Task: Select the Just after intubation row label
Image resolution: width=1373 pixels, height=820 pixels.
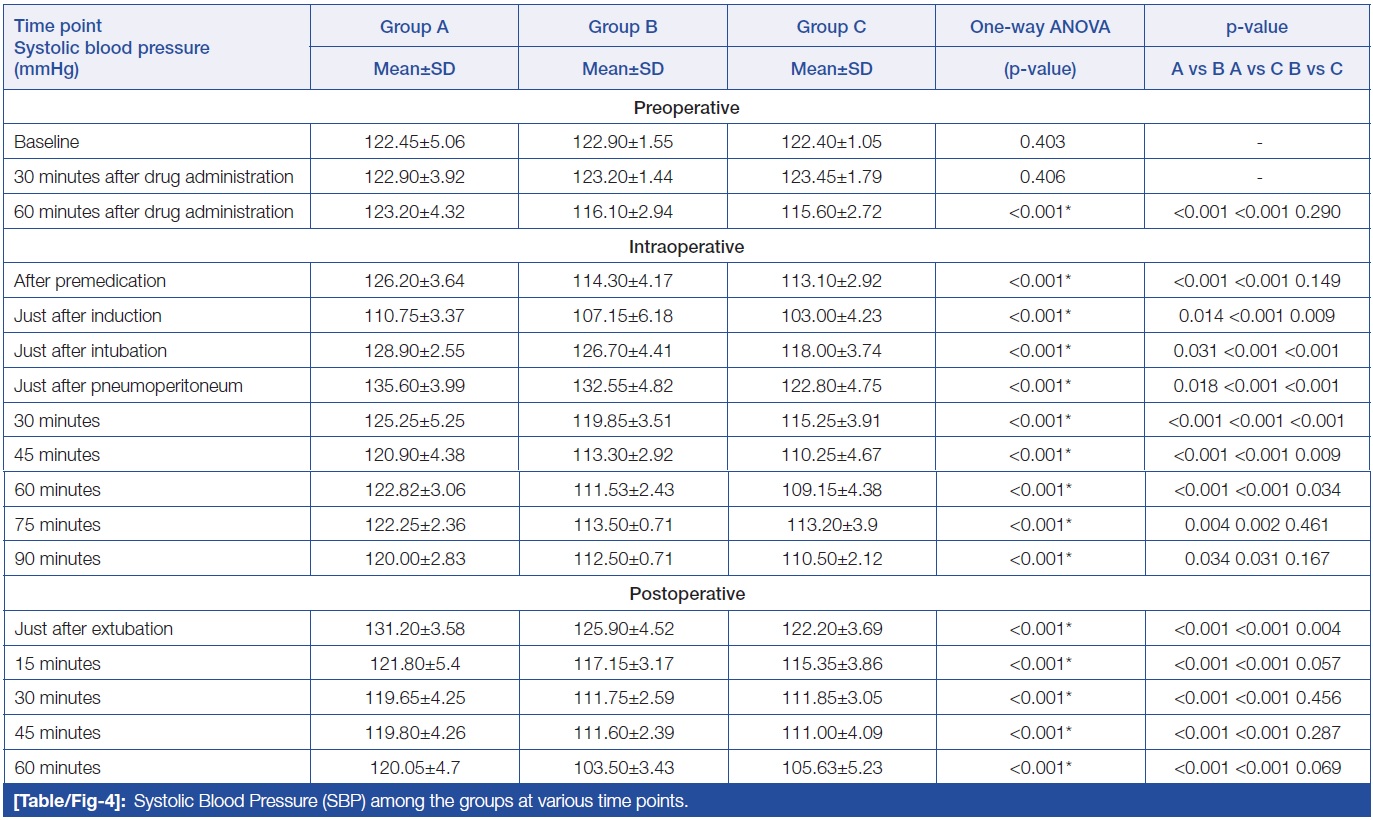Action: 90,351
